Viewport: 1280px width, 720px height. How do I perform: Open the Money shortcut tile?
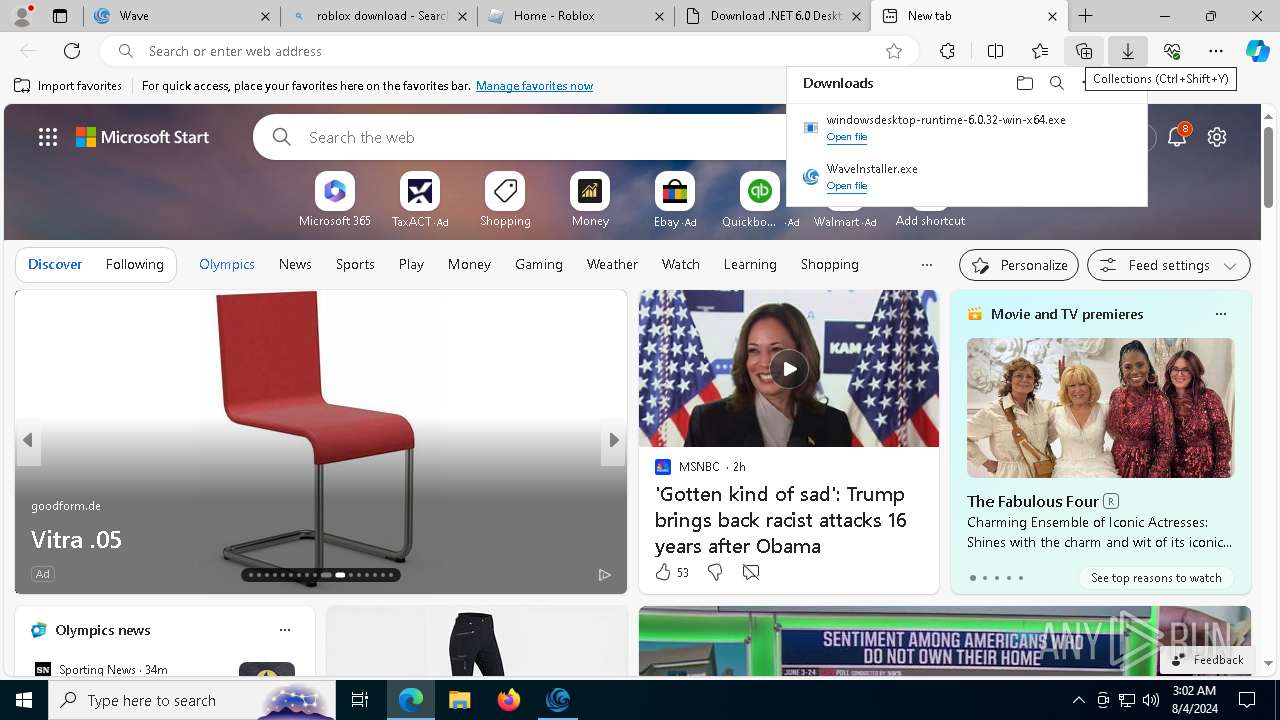(x=590, y=200)
